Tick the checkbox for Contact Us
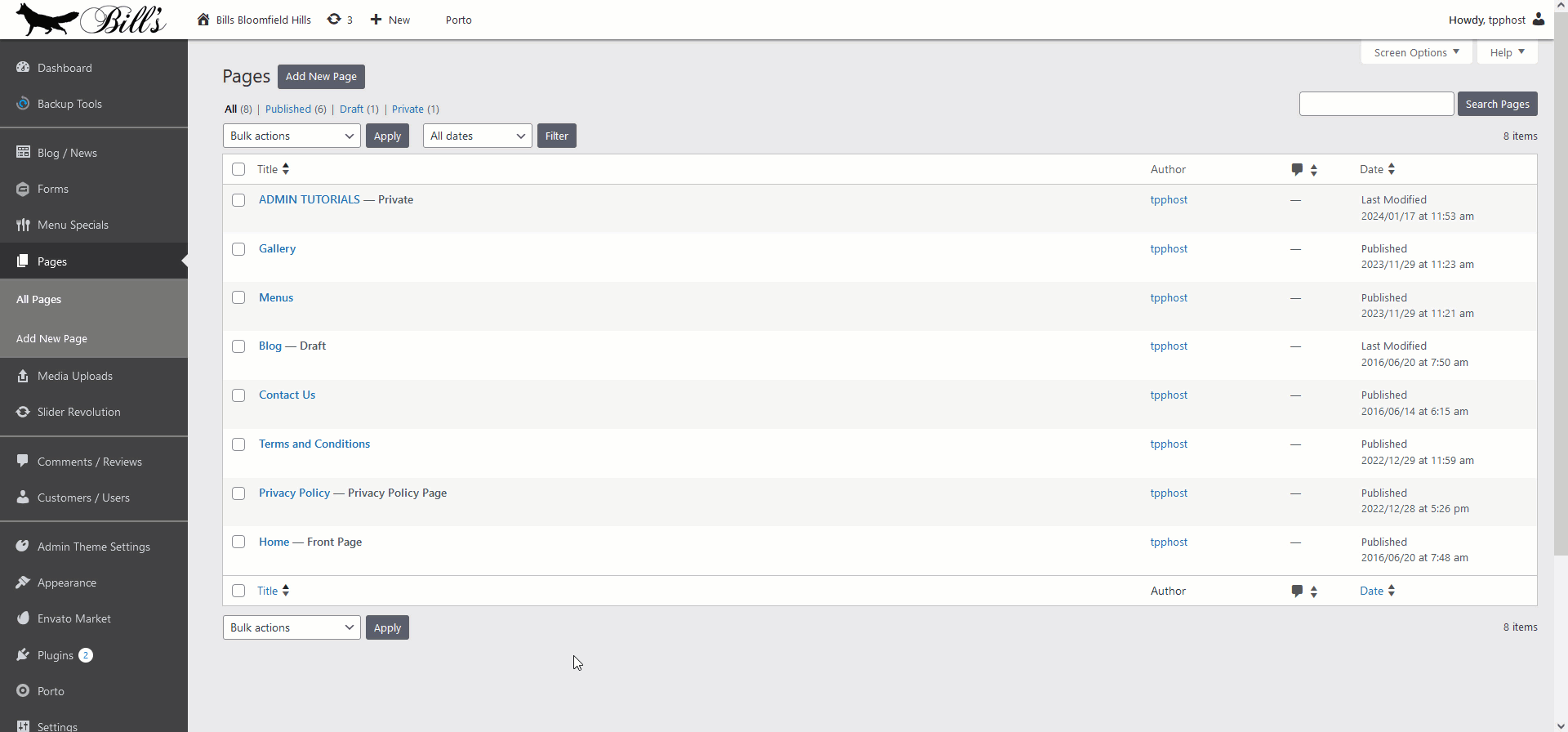Viewport: 1568px width, 732px height. click(x=238, y=395)
